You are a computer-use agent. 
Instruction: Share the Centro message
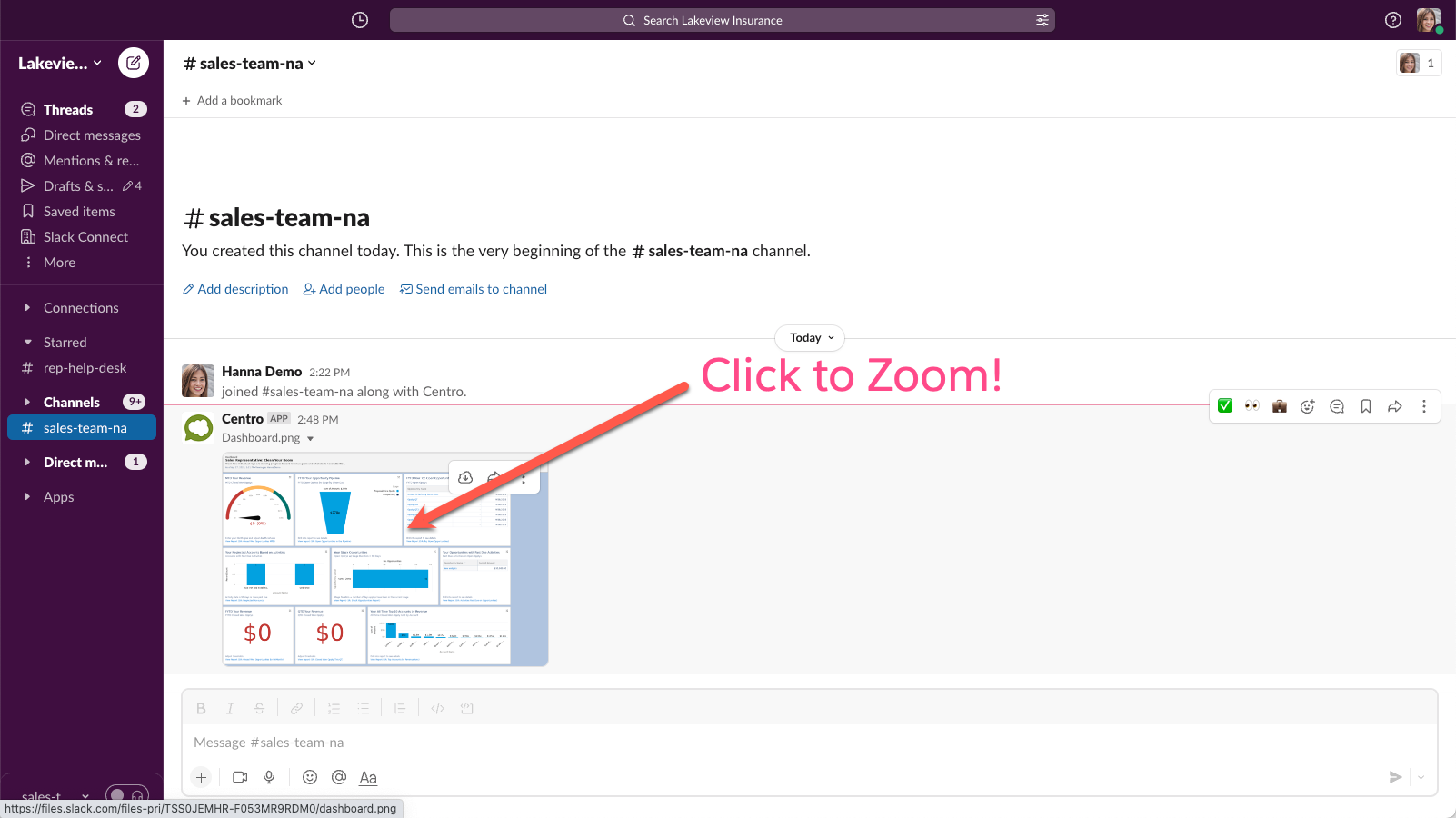[1395, 406]
